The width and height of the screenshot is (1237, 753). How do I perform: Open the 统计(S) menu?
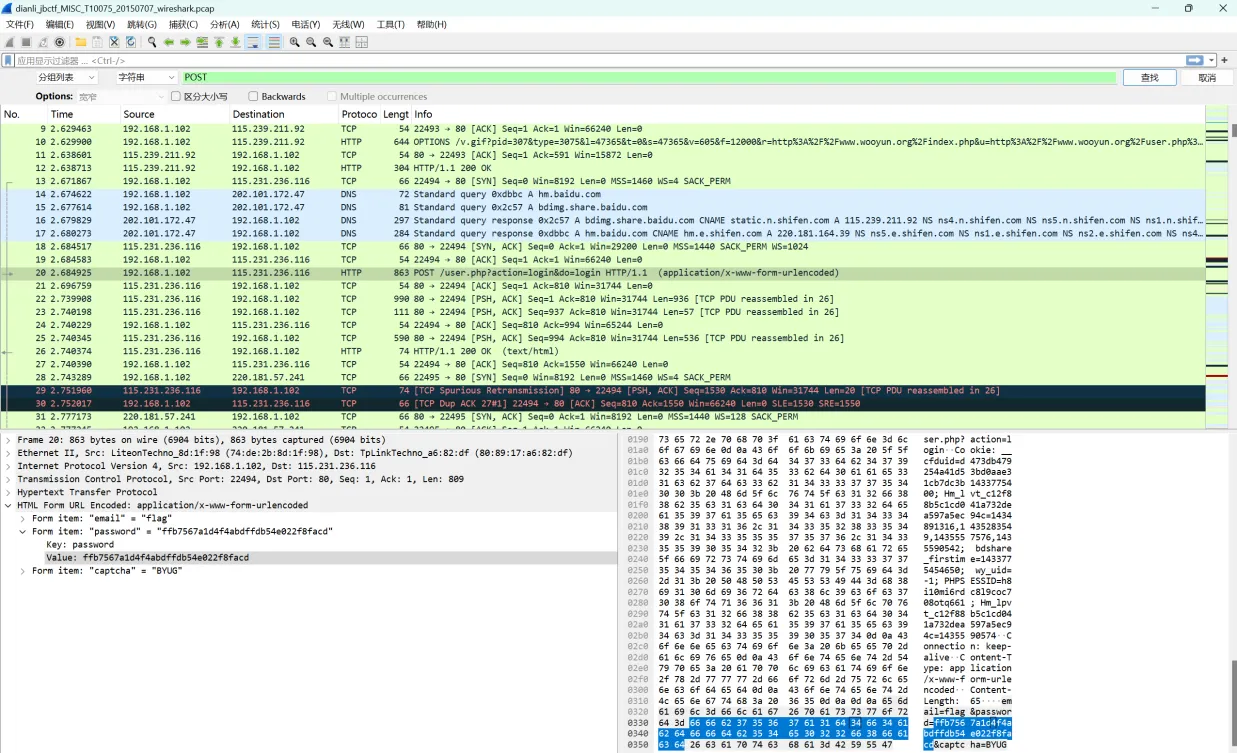[x=265, y=24]
